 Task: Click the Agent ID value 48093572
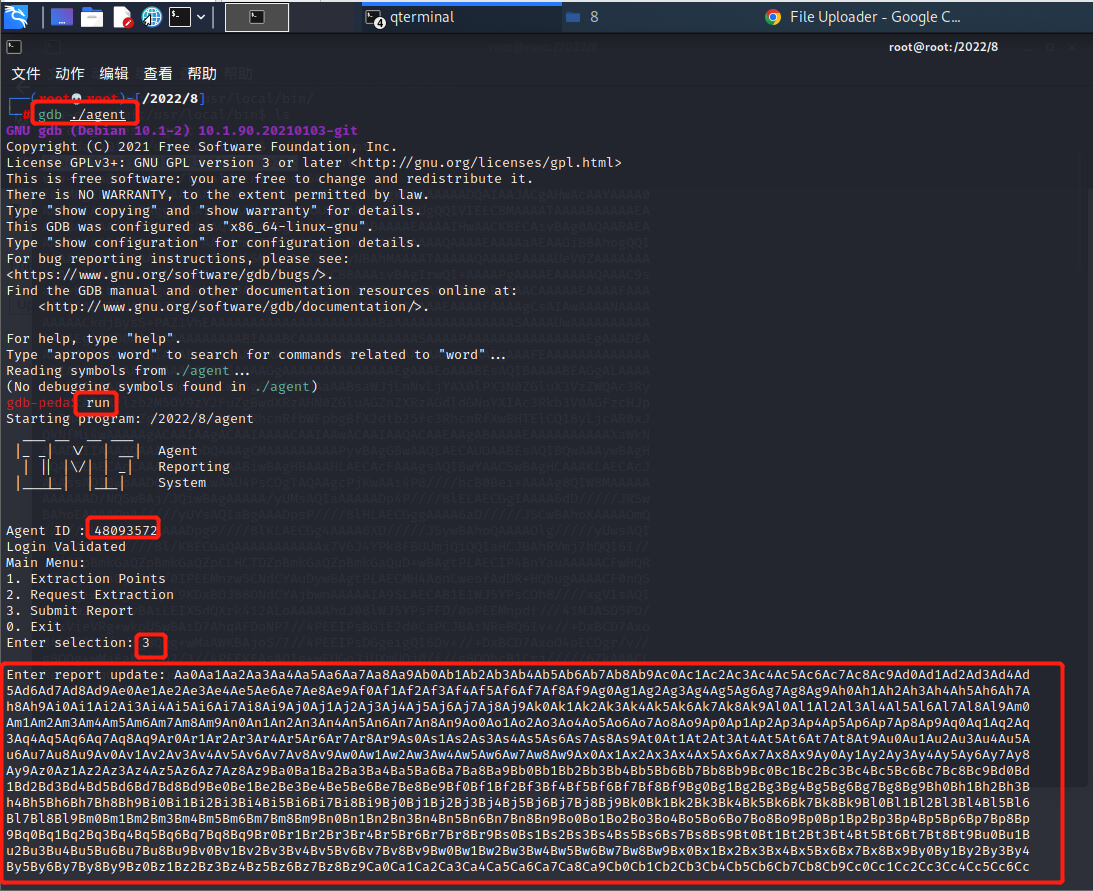(x=125, y=531)
